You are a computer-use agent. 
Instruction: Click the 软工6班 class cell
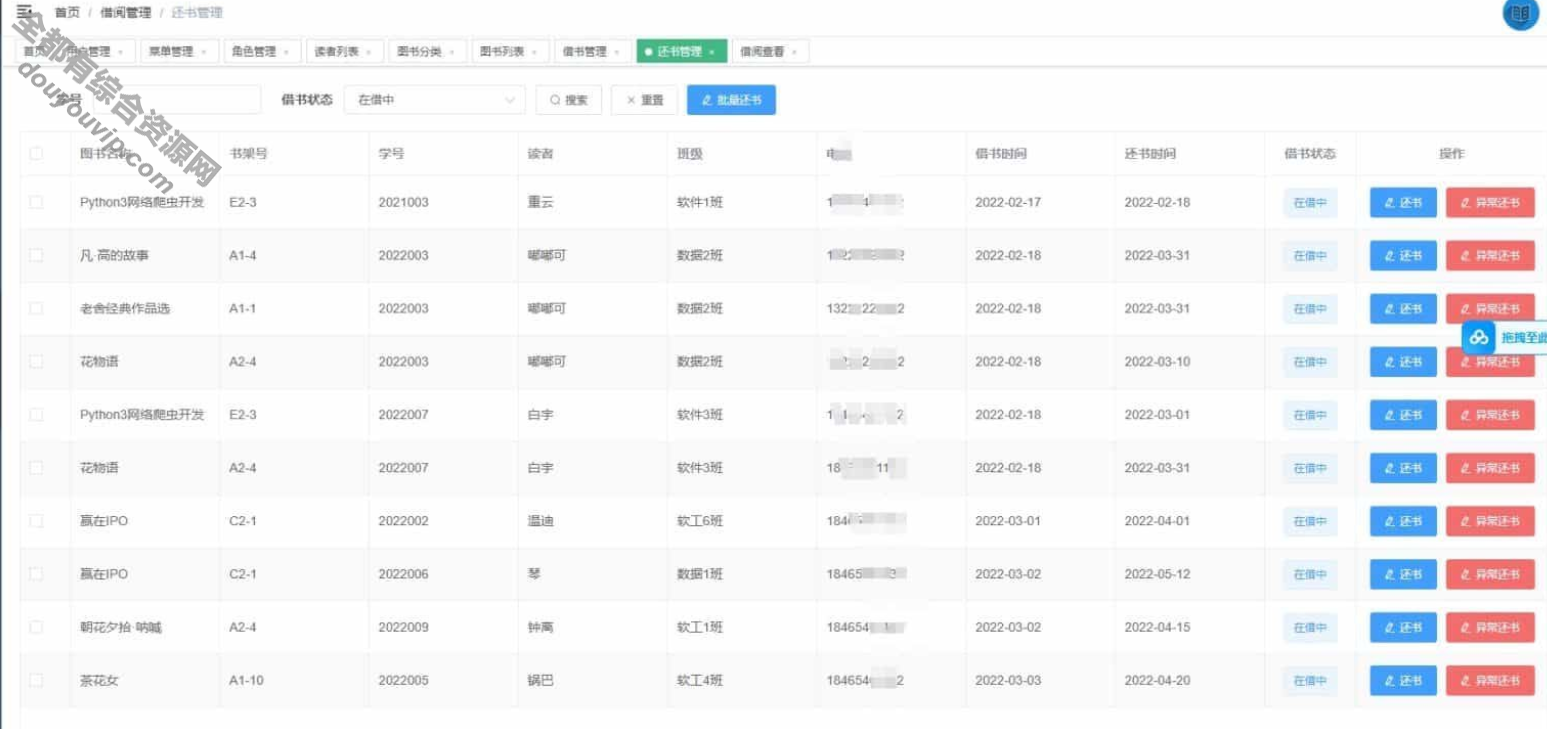click(700, 521)
